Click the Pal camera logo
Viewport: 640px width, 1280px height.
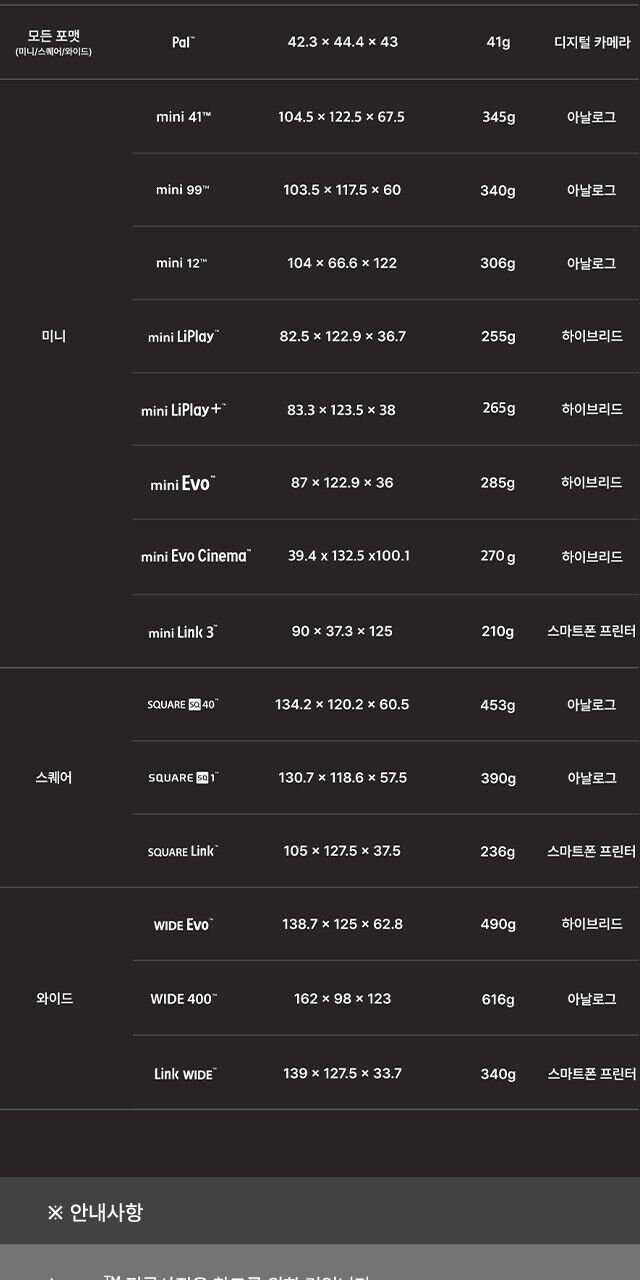[183, 42]
